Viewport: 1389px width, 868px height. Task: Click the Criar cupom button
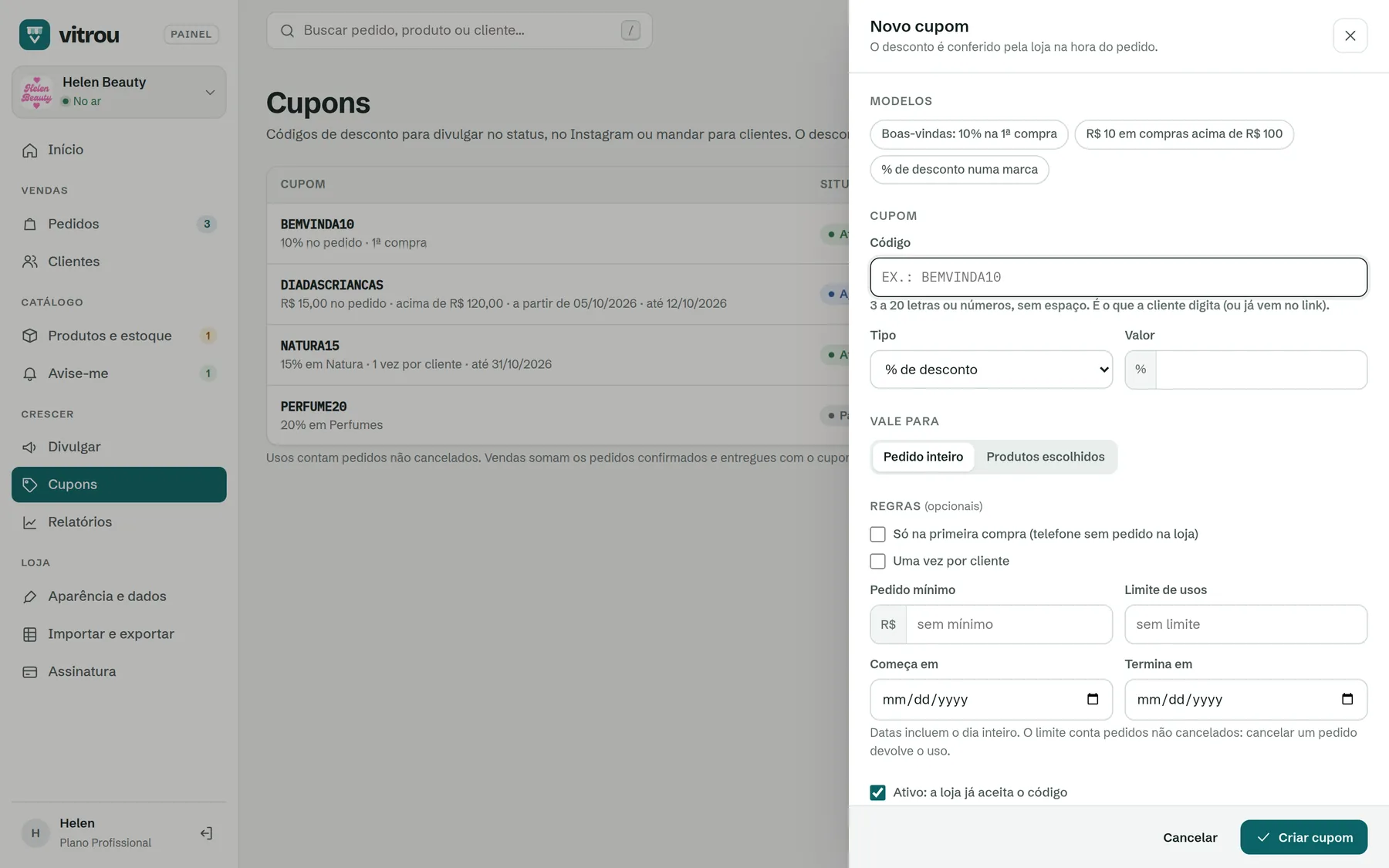[x=1304, y=837]
